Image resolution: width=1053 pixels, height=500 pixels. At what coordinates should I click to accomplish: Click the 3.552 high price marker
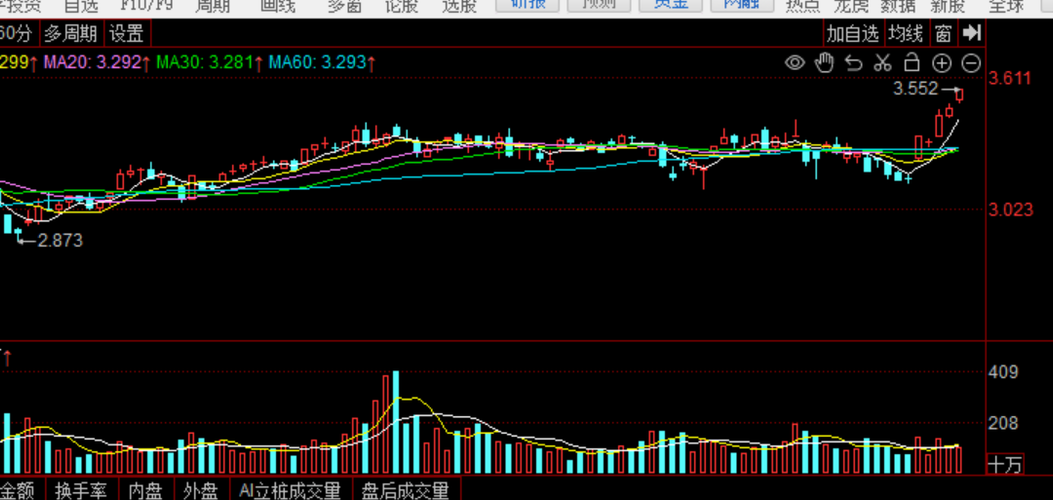pos(915,89)
